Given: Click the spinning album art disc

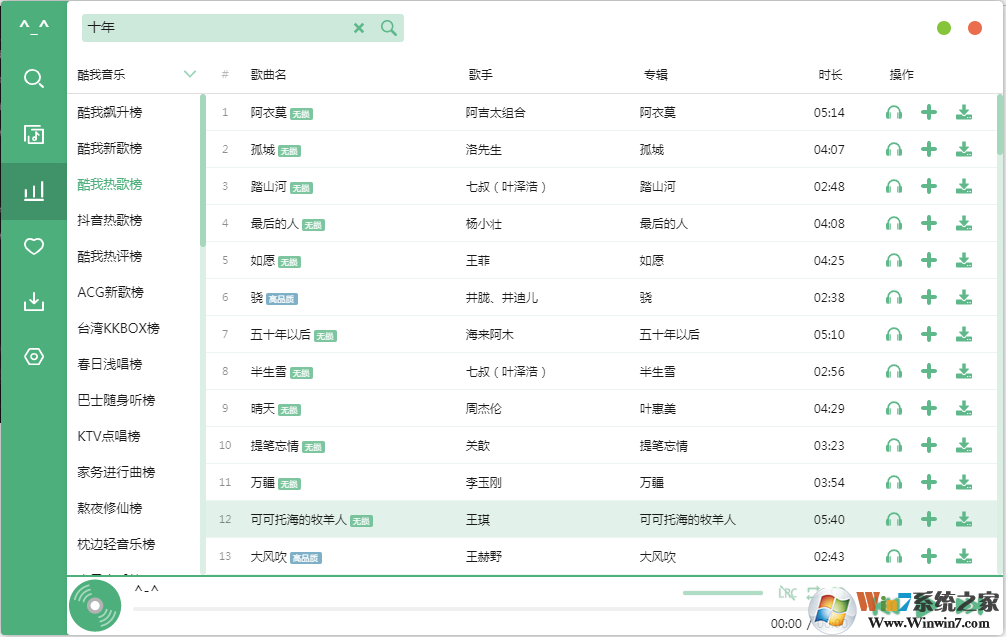Looking at the screenshot, I should (94, 603).
